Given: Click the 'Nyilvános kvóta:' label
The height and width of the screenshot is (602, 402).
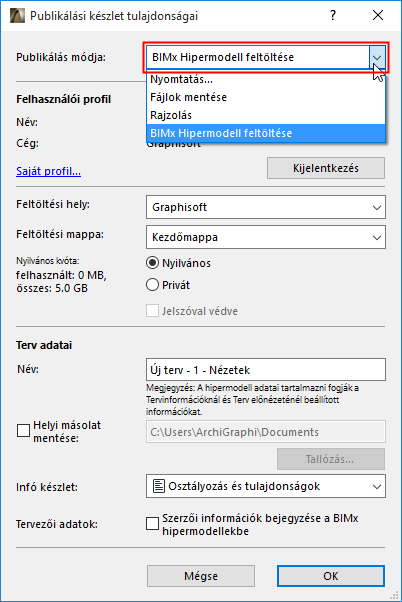Looking at the screenshot, I should pyautogui.click(x=48, y=261).
